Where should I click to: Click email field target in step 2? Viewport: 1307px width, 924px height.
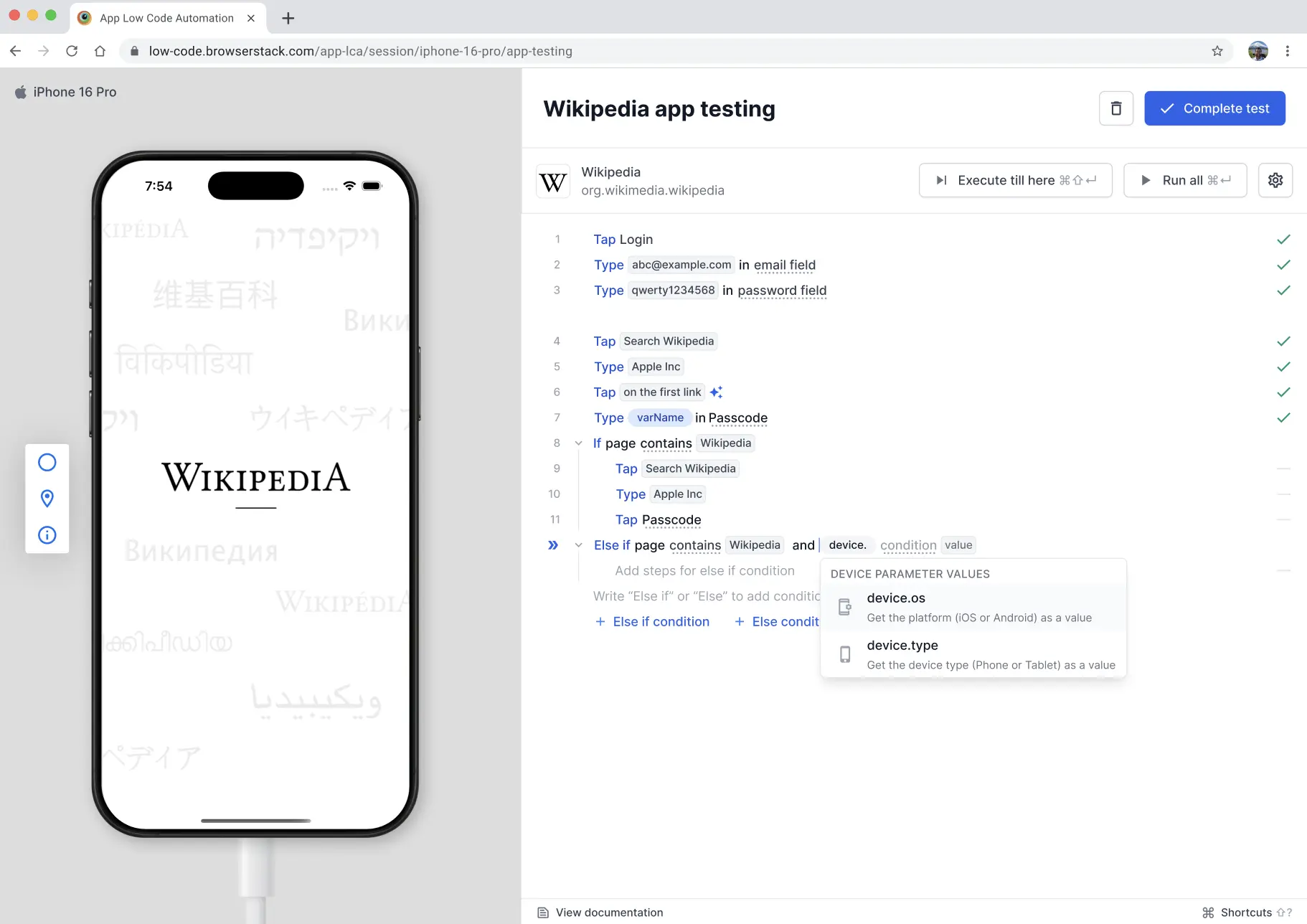point(785,265)
